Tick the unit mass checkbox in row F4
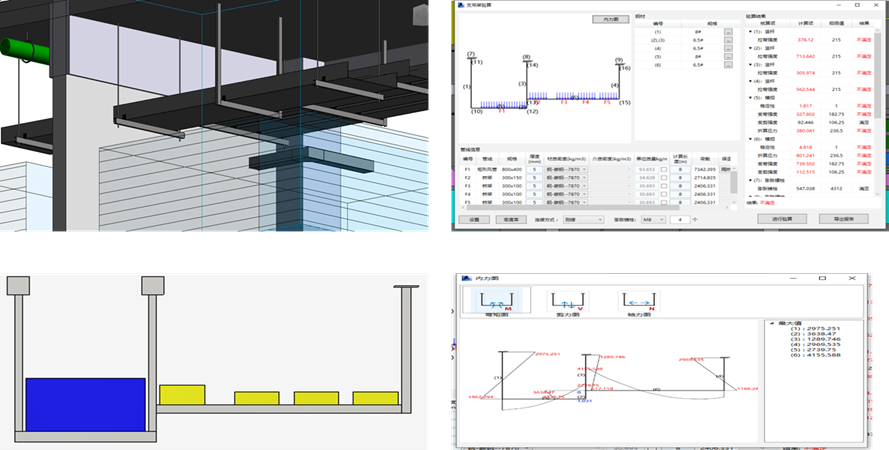This screenshot has width=889, height=450. tap(663, 194)
